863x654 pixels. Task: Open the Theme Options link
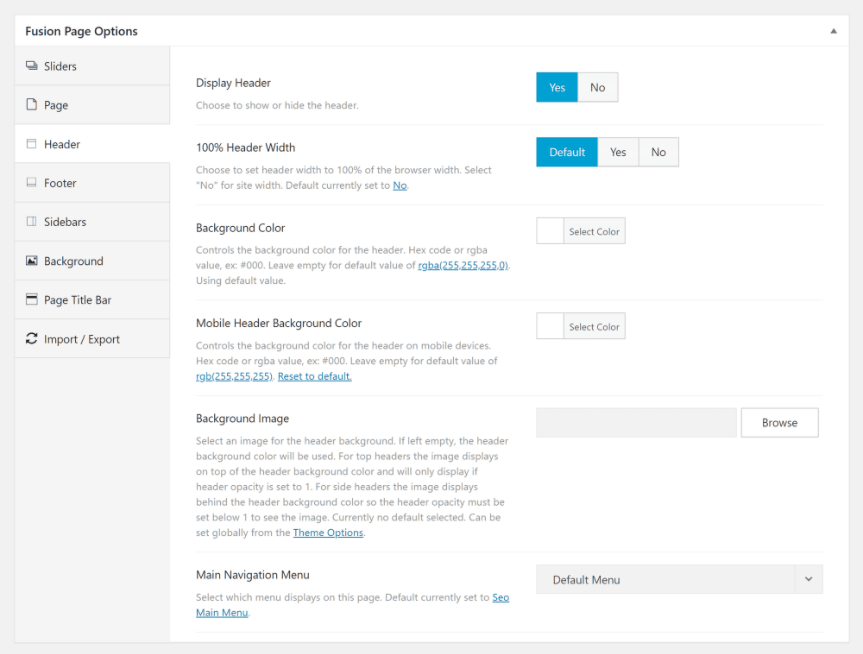[328, 532]
